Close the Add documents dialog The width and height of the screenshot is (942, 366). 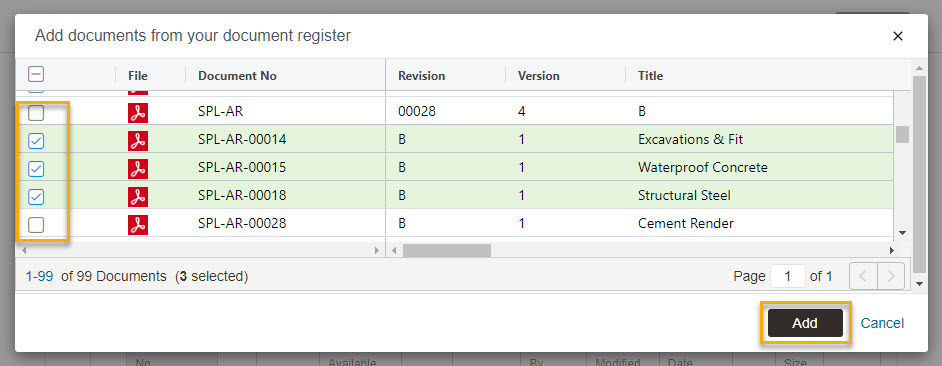(x=898, y=36)
